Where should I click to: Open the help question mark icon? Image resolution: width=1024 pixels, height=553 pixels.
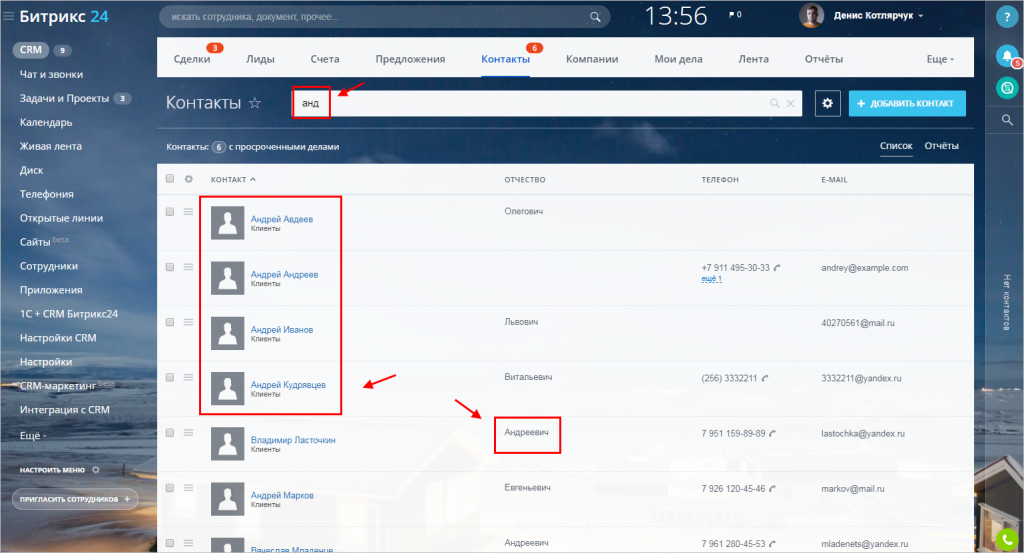(1006, 18)
